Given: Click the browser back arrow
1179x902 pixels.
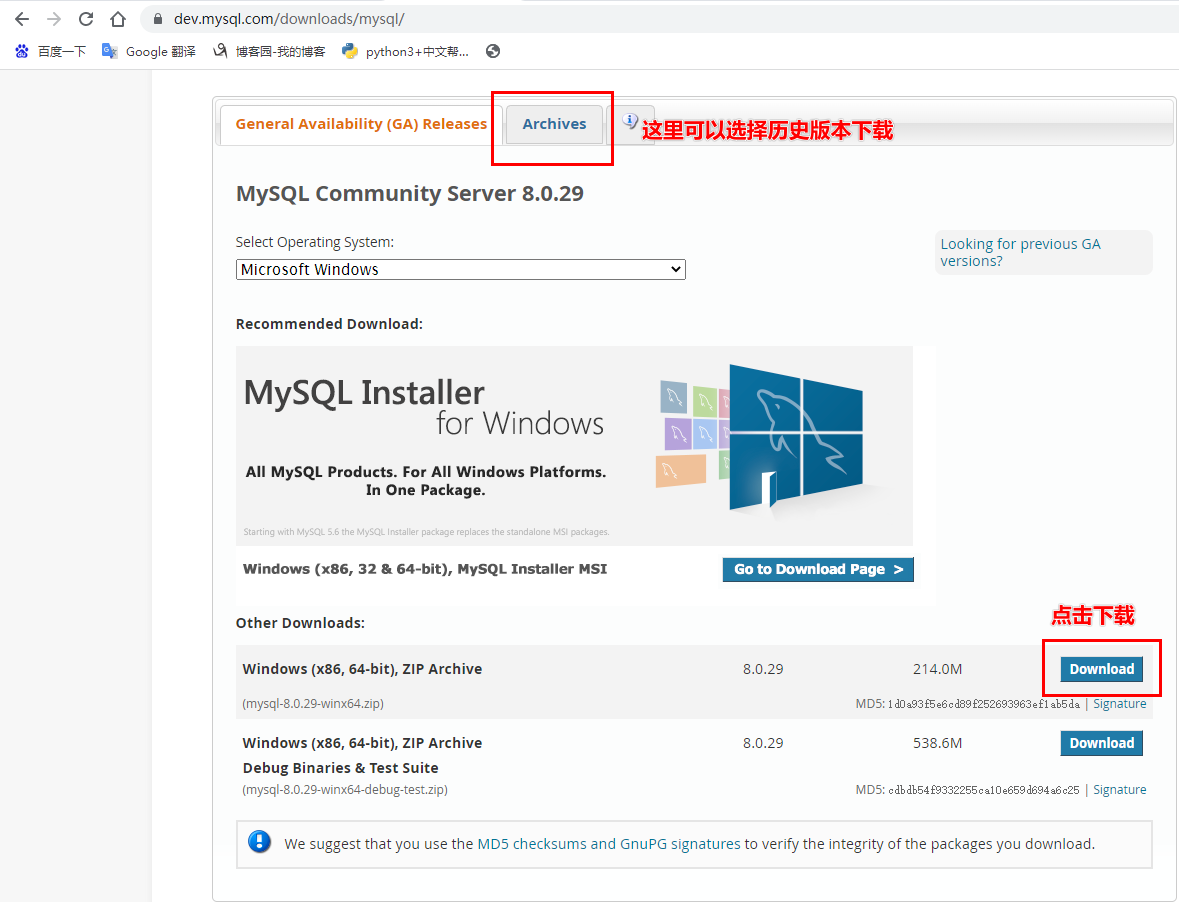Looking at the screenshot, I should [22, 19].
